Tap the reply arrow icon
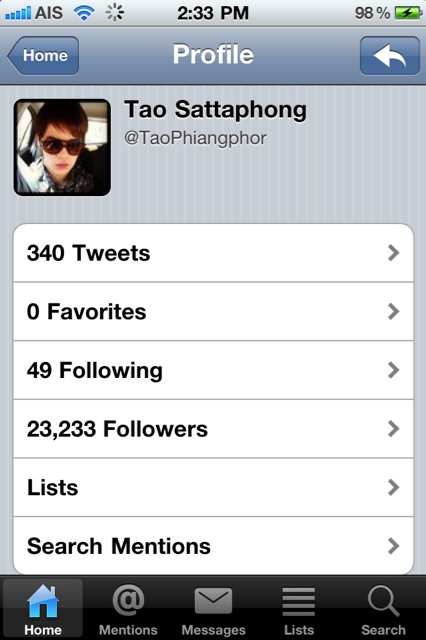This screenshot has height=640, width=426. tap(390, 56)
